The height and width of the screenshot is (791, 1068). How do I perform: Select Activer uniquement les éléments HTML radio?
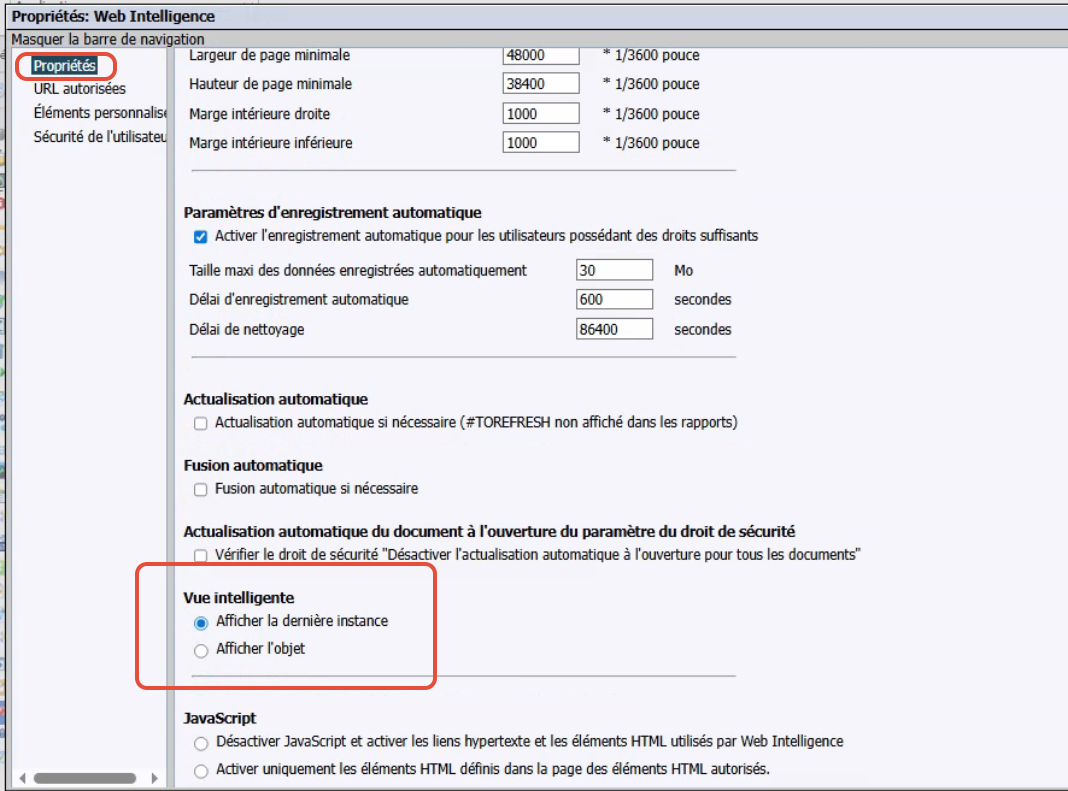pyautogui.click(x=201, y=771)
